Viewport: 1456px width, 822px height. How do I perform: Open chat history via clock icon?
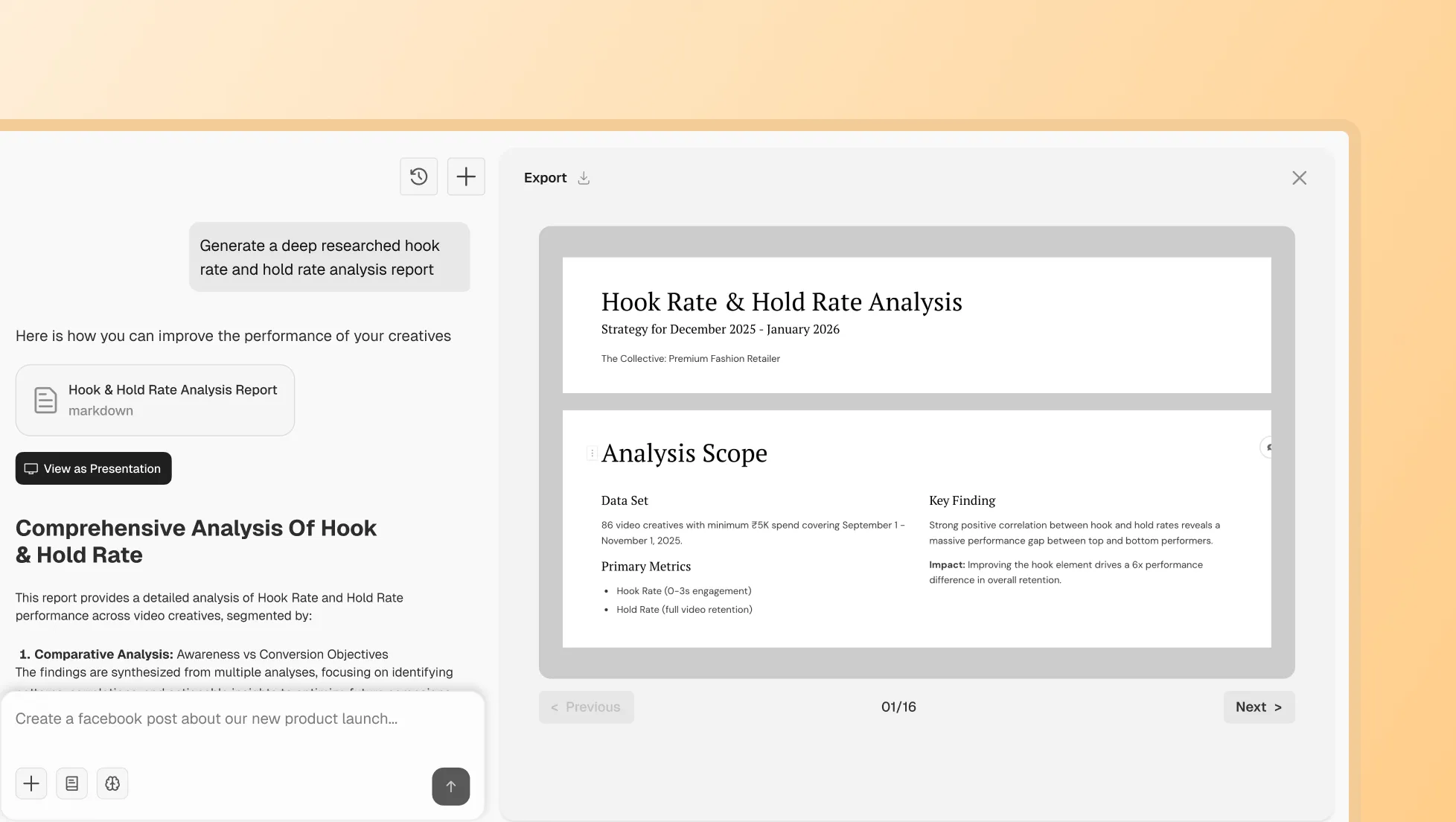pos(418,176)
